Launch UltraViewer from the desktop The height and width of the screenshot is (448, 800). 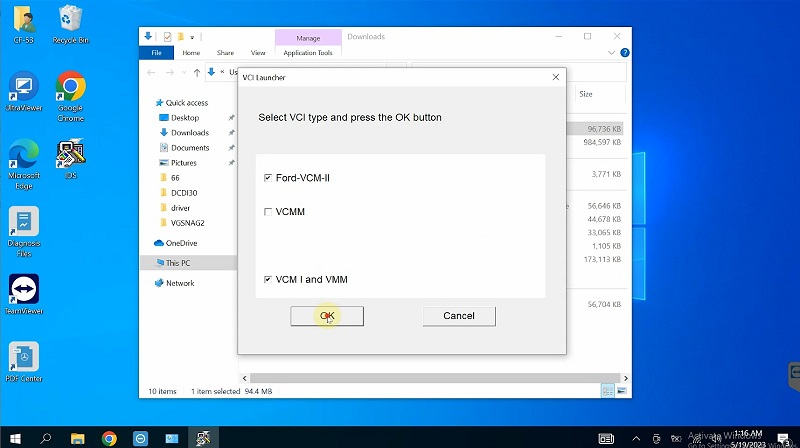coord(22,90)
